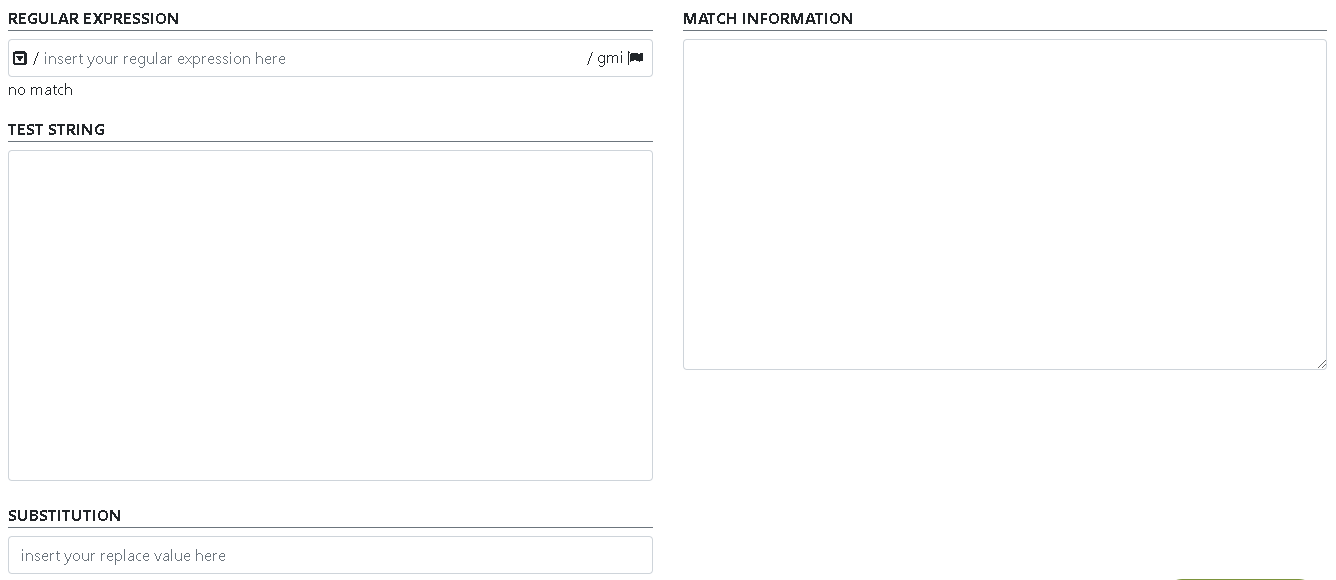Open the regex options caret icon
The width and height of the screenshot is (1336, 580).
pos(19,58)
